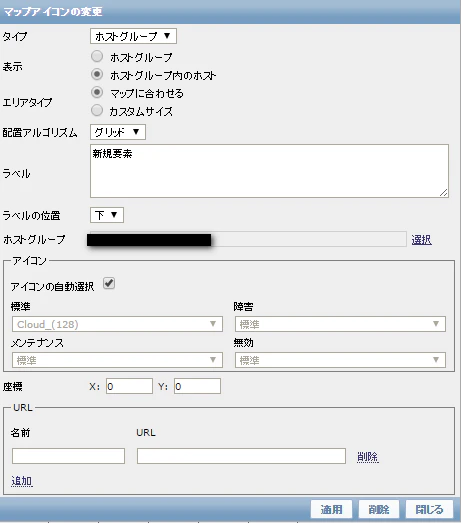
Task: Click the 適用 button
Action: coord(331,509)
